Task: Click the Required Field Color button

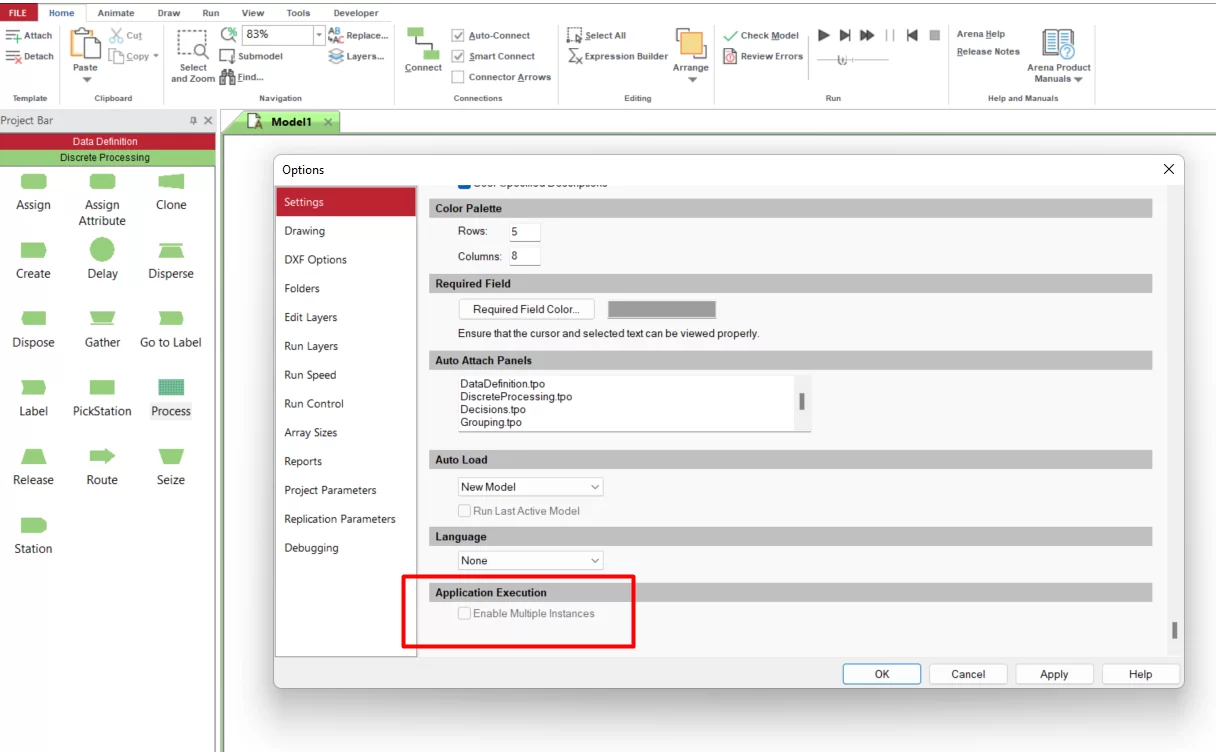Action: [526, 309]
